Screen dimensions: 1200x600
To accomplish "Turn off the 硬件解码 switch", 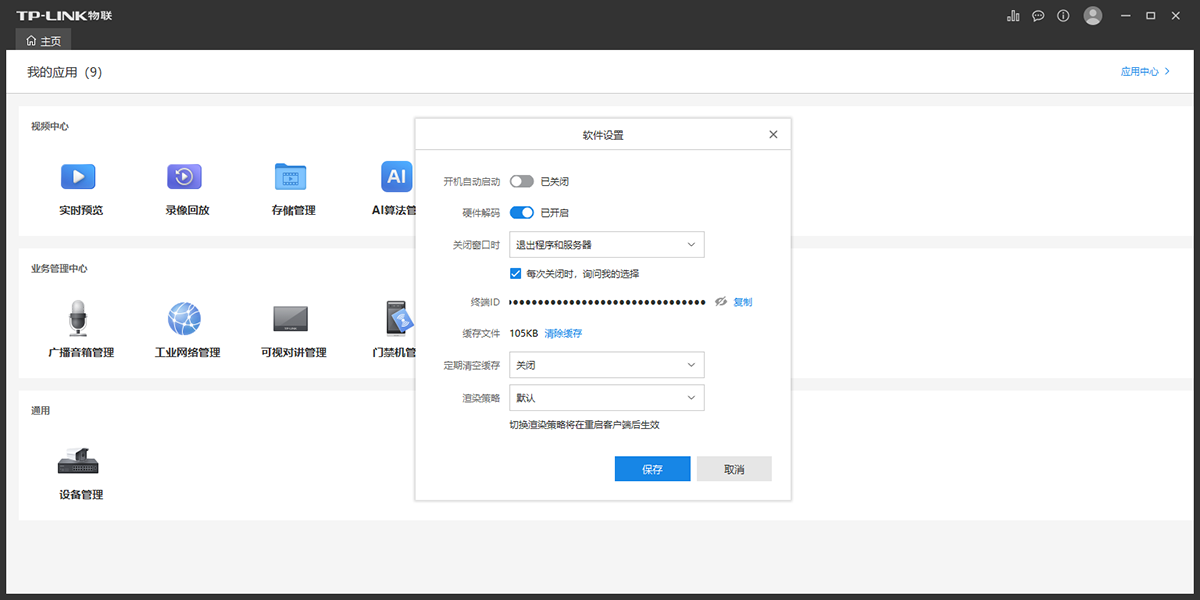I will (521, 213).
